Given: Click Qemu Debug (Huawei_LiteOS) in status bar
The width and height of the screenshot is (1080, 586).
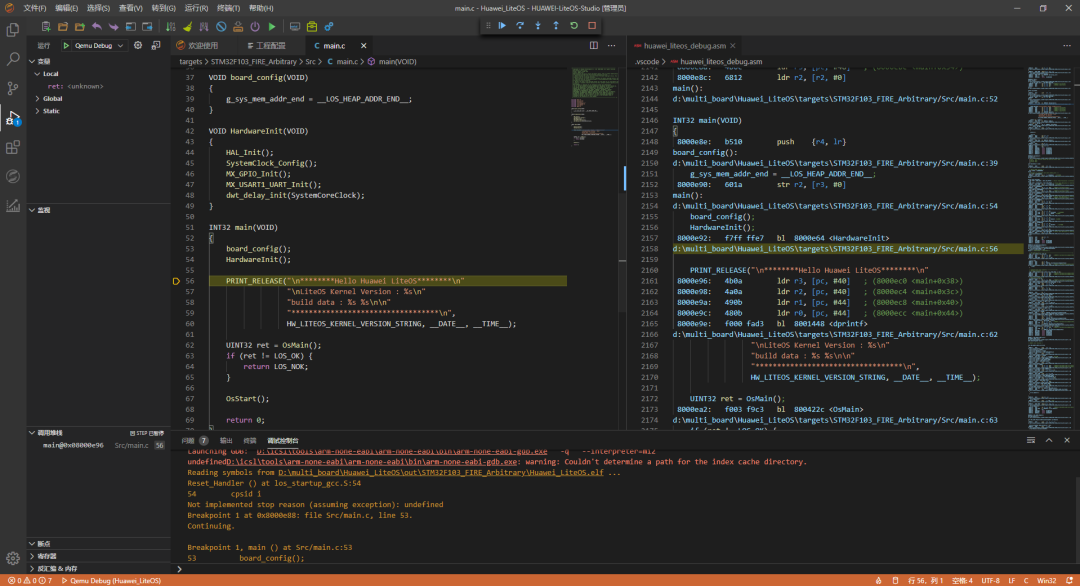Looking at the screenshot, I should pyautogui.click(x=114, y=580).
